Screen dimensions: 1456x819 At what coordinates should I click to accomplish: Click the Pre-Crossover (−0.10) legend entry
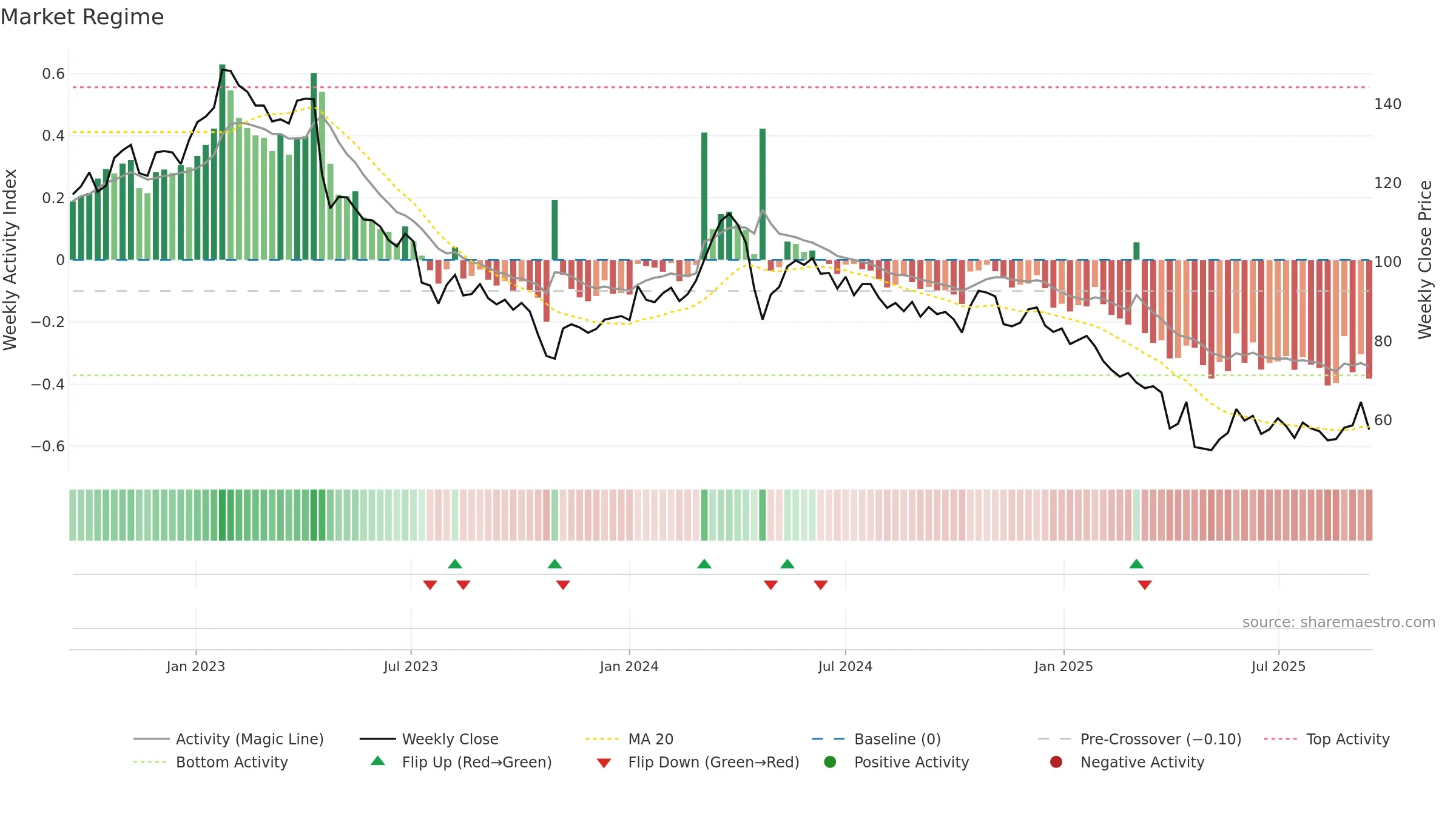(1139, 739)
